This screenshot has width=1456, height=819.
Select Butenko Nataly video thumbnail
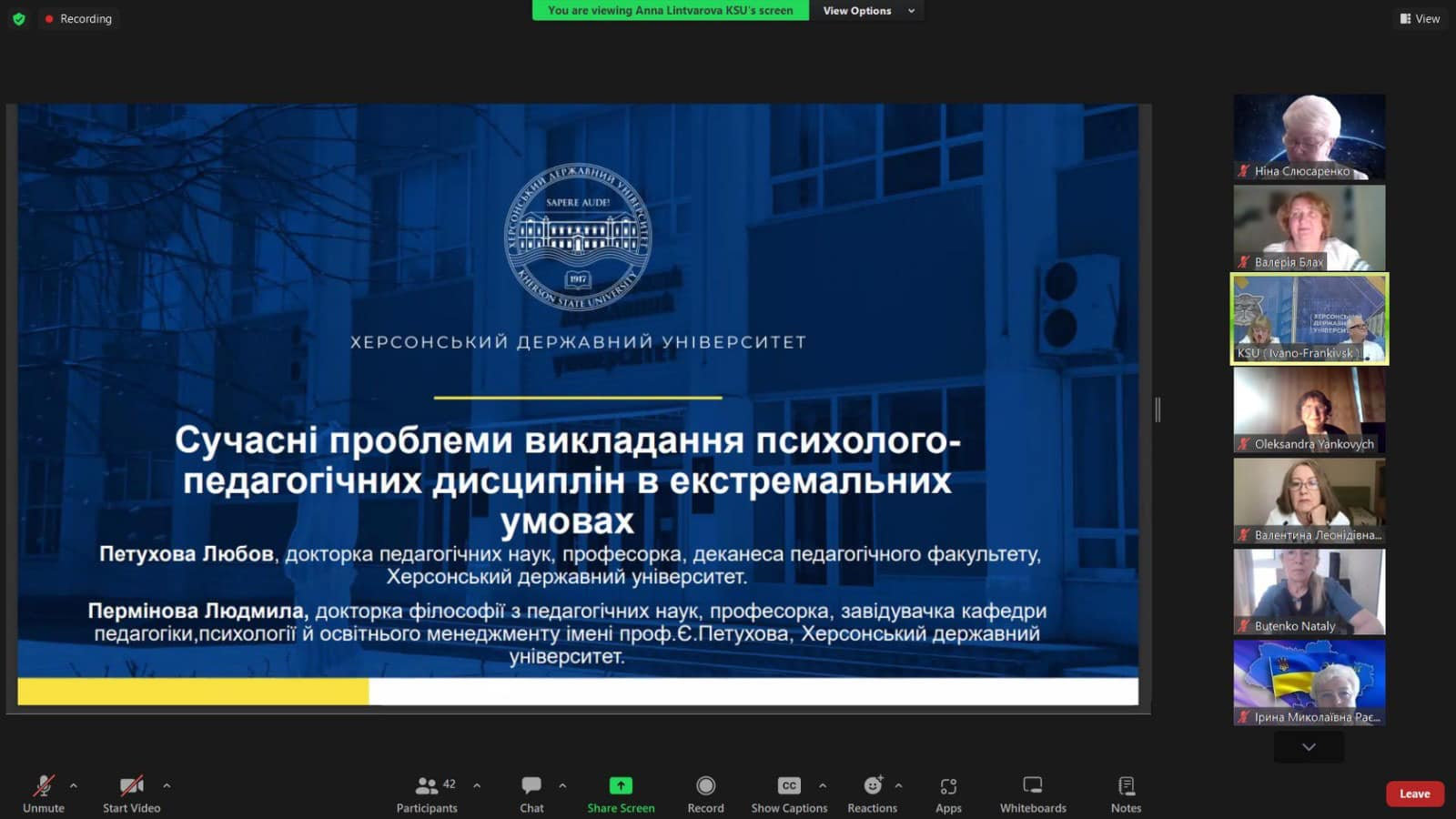tap(1309, 591)
